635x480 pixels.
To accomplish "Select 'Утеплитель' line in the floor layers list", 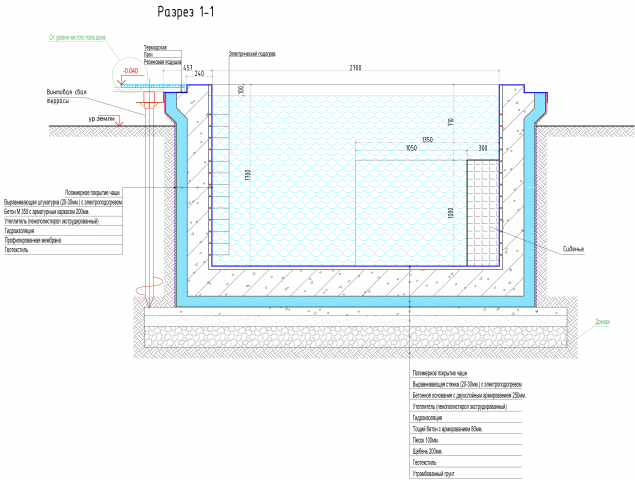I will tap(460, 407).
